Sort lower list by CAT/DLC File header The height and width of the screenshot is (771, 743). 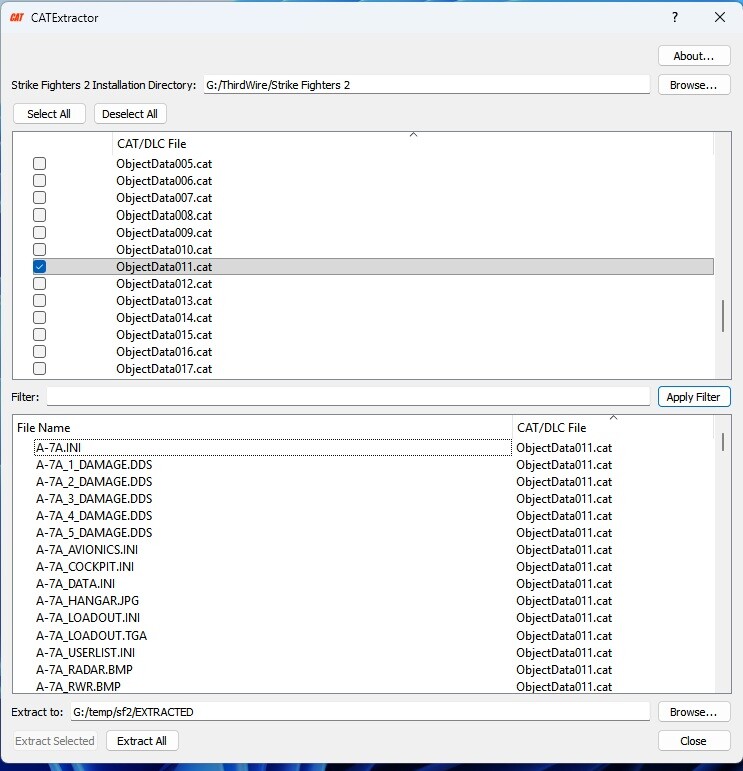pyautogui.click(x=613, y=428)
